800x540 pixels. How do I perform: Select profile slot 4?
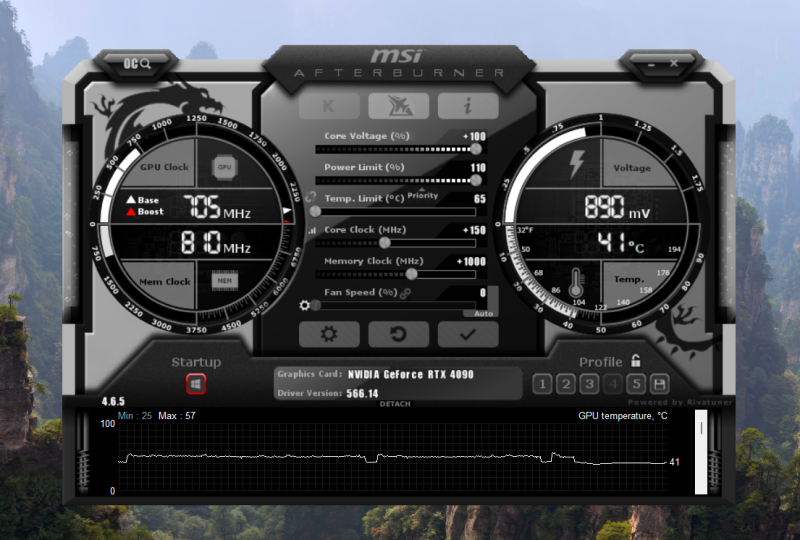click(613, 384)
